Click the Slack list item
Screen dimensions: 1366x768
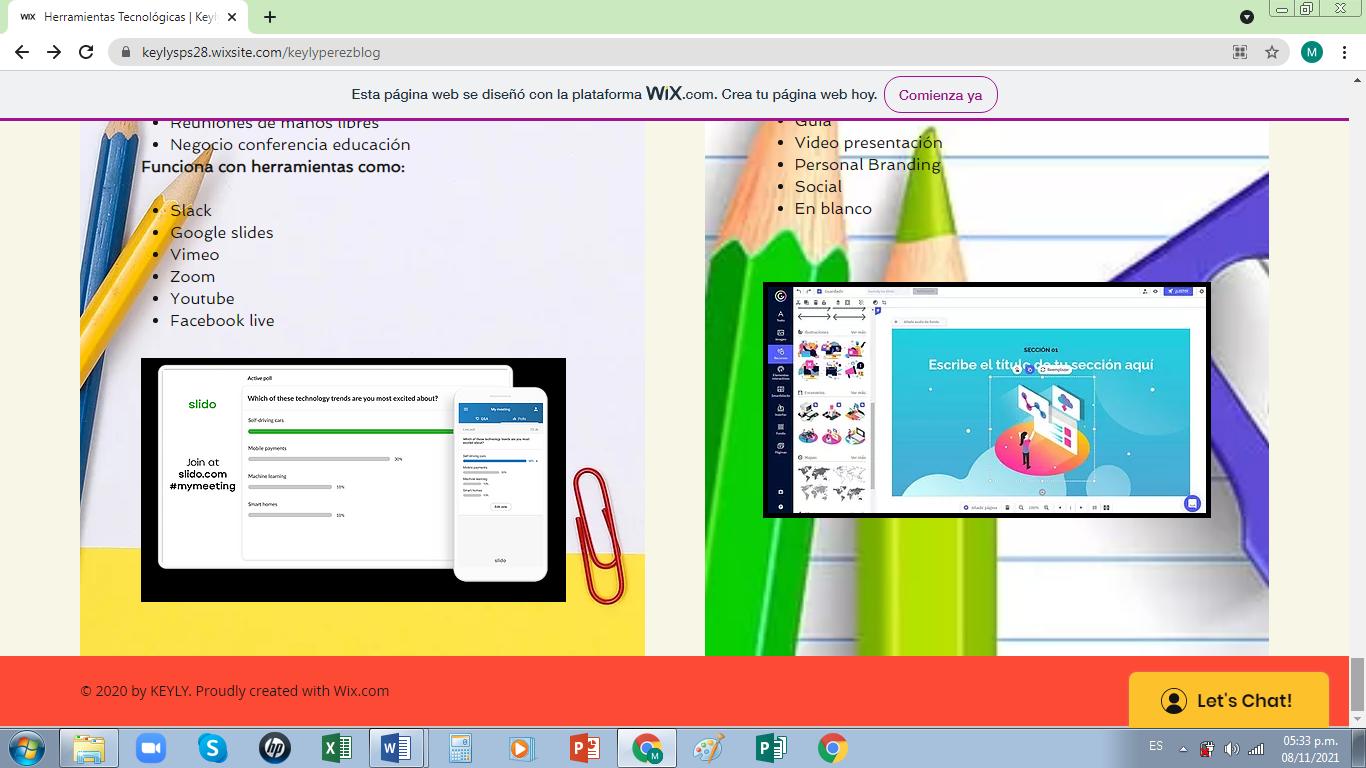click(x=191, y=210)
